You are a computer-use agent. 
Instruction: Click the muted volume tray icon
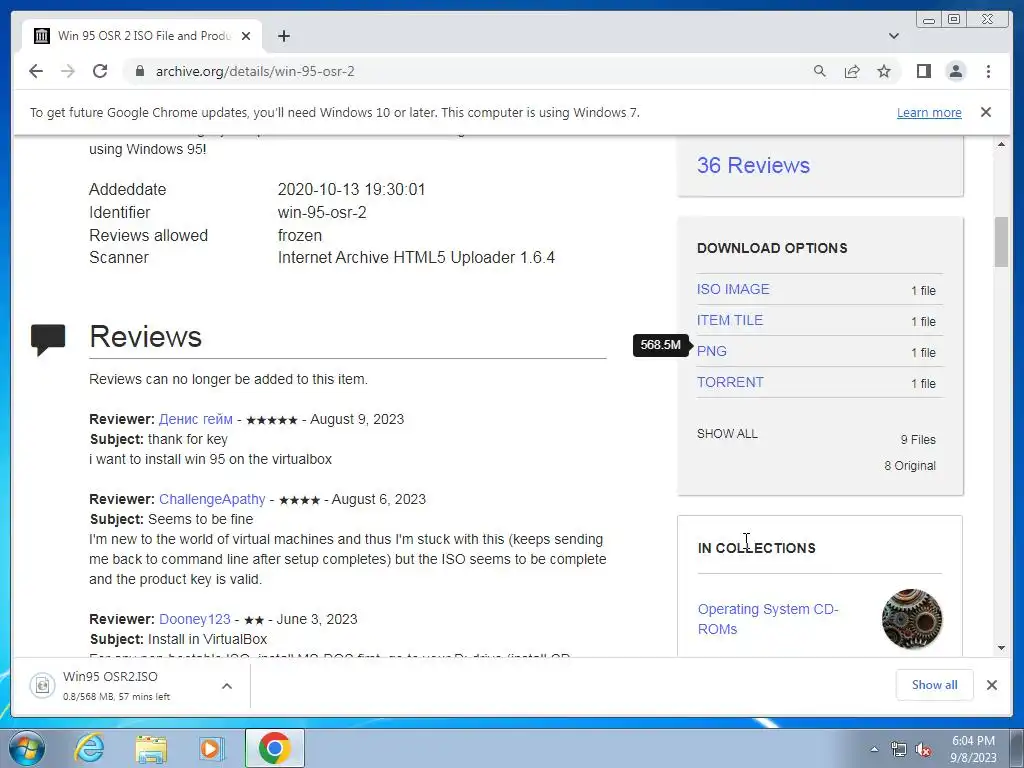click(x=923, y=750)
